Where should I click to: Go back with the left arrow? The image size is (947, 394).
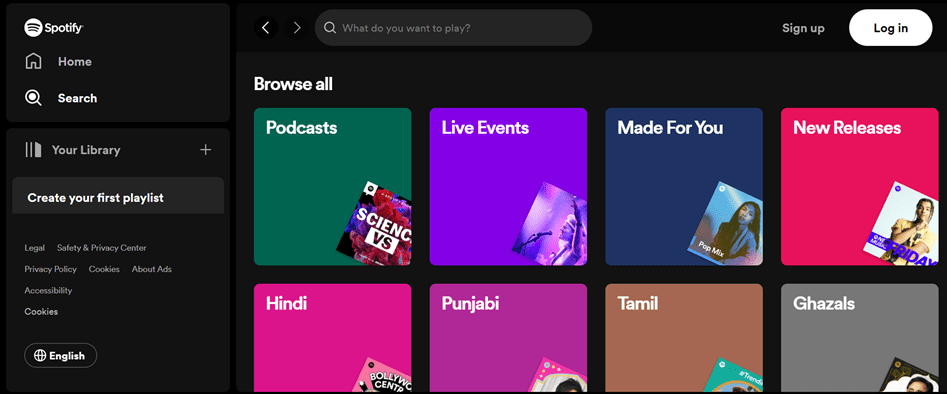(x=266, y=27)
